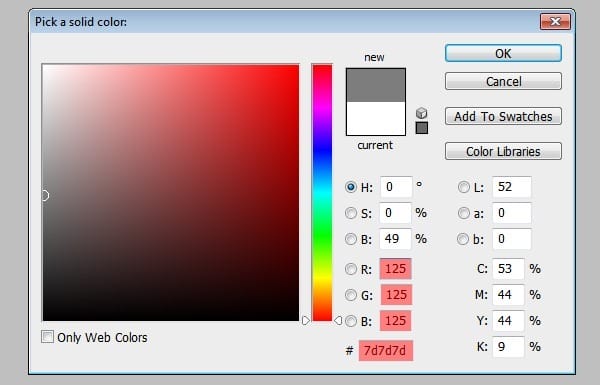
Task: Close the Pick a solid color dialog
Action: [x=555, y=22]
